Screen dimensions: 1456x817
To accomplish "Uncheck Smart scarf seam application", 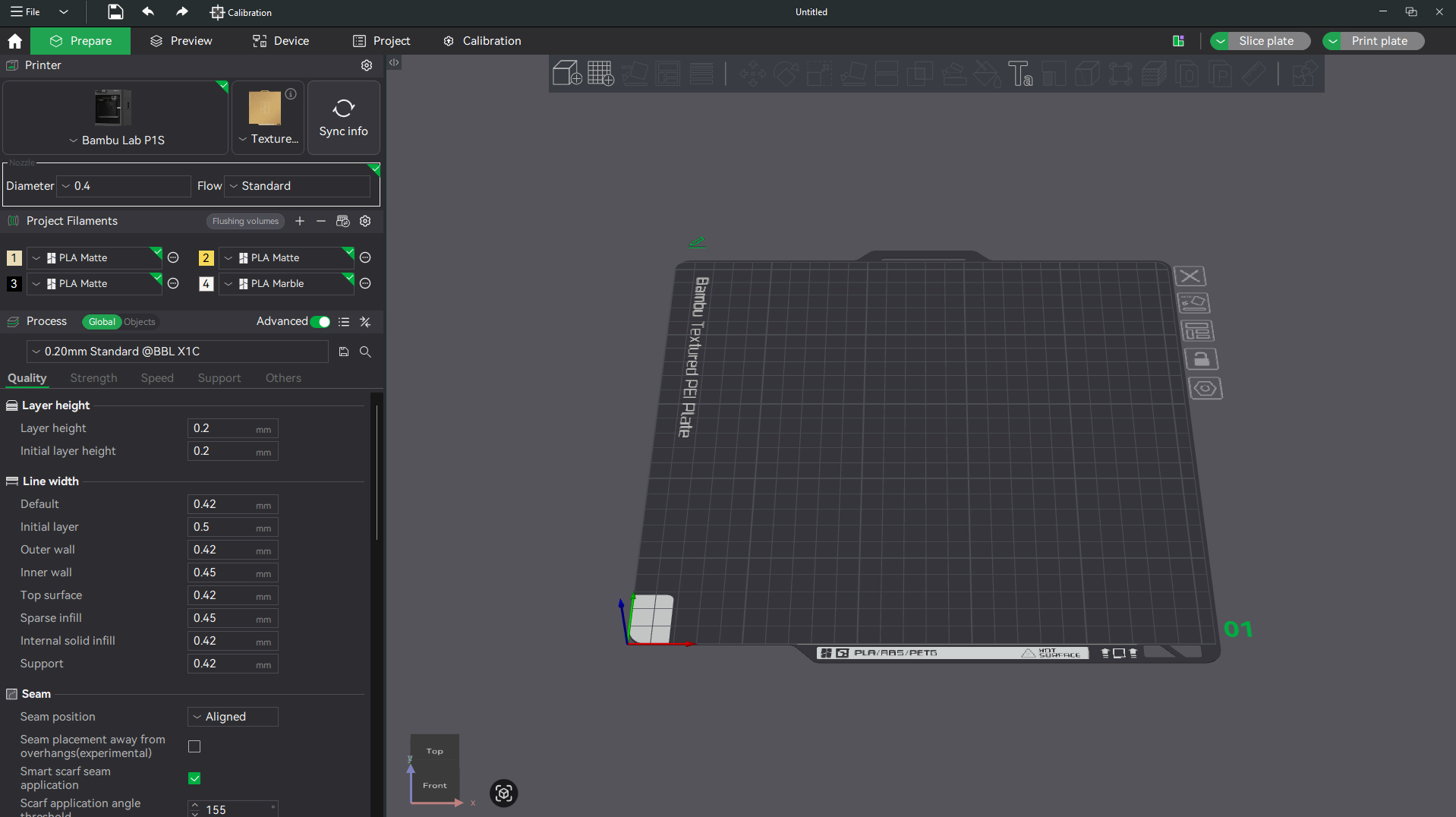I will (x=194, y=778).
